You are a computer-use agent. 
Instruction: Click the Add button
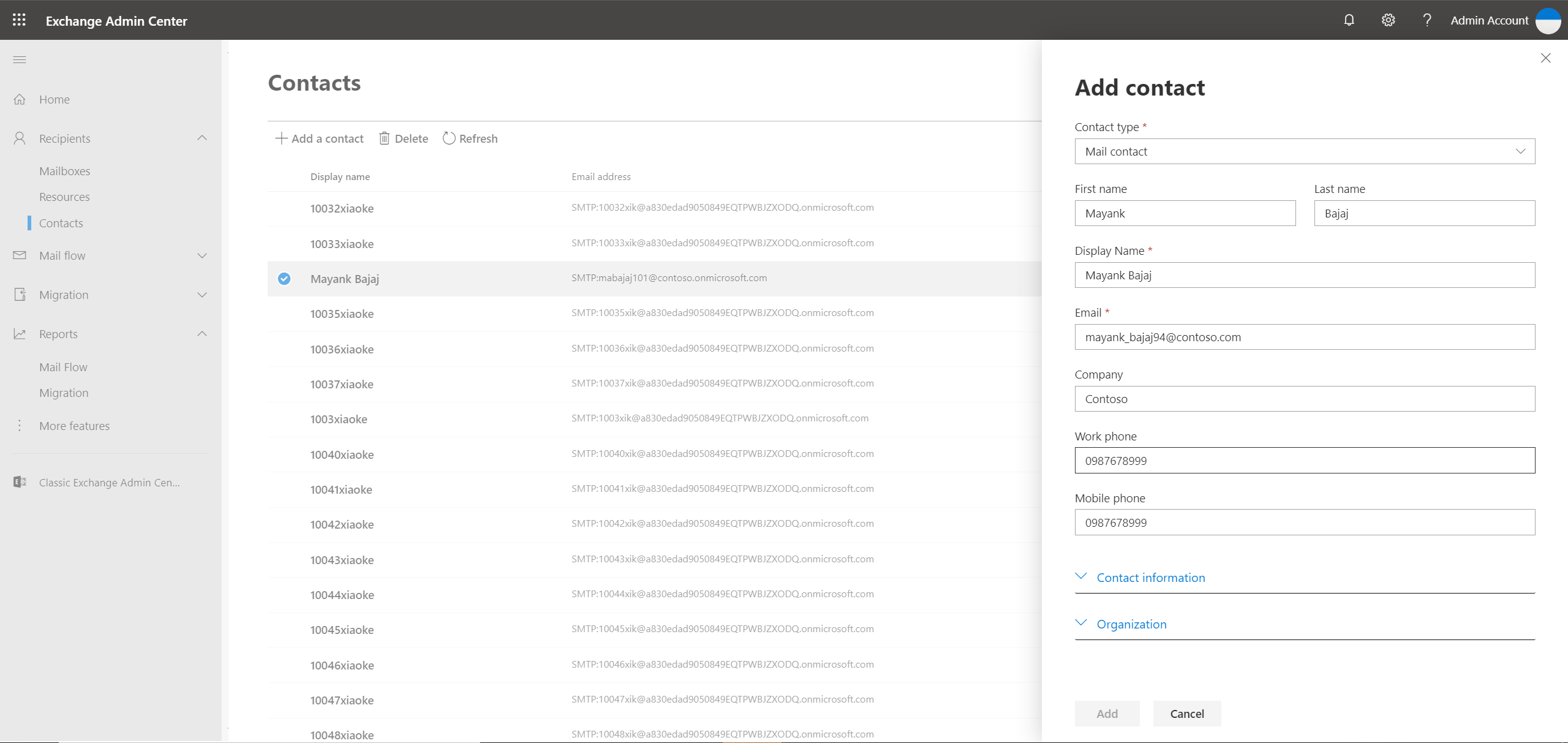[x=1107, y=713]
